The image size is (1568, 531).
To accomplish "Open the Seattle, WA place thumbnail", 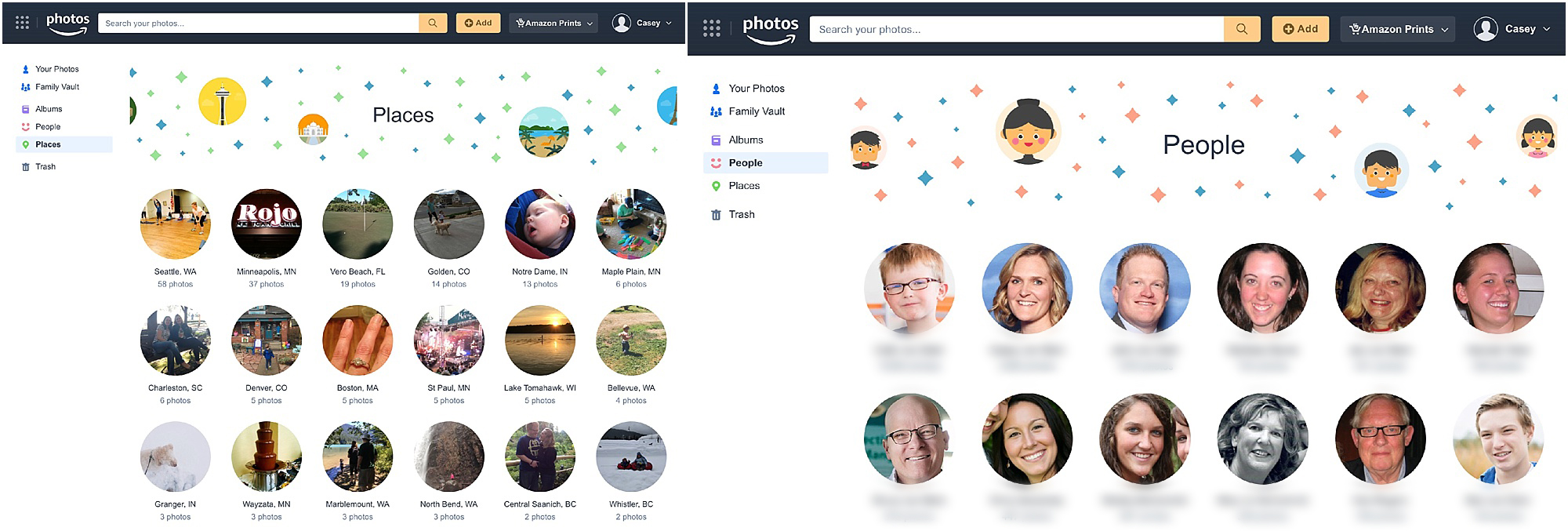I will click(175, 224).
